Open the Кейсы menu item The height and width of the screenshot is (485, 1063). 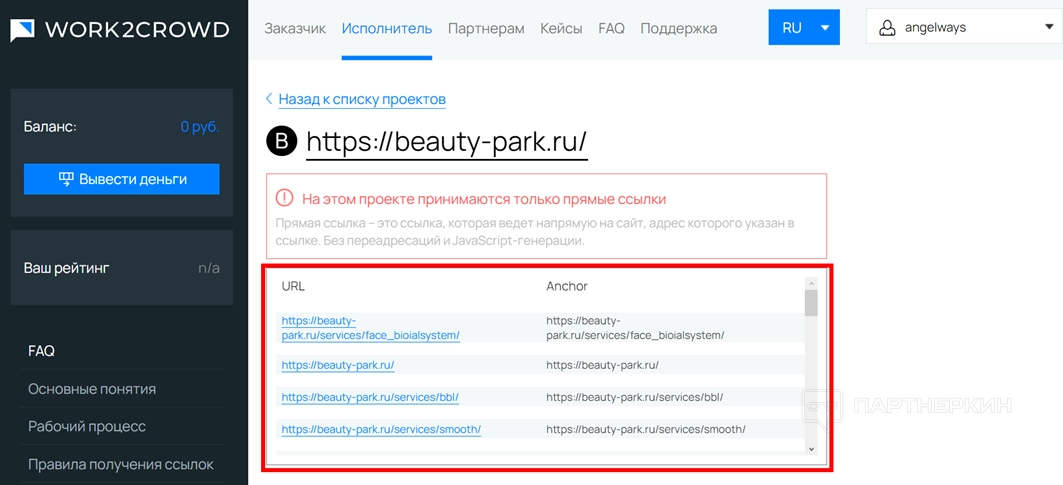561,28
